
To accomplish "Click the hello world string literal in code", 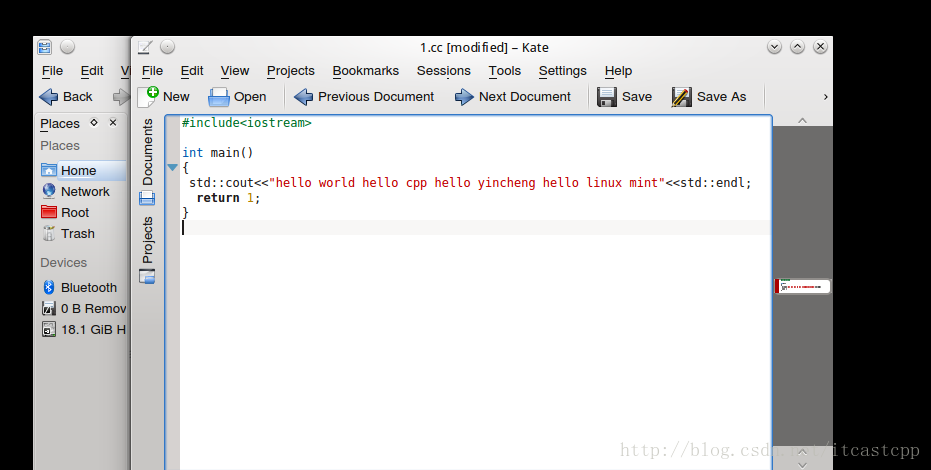I will pos(467,183).
